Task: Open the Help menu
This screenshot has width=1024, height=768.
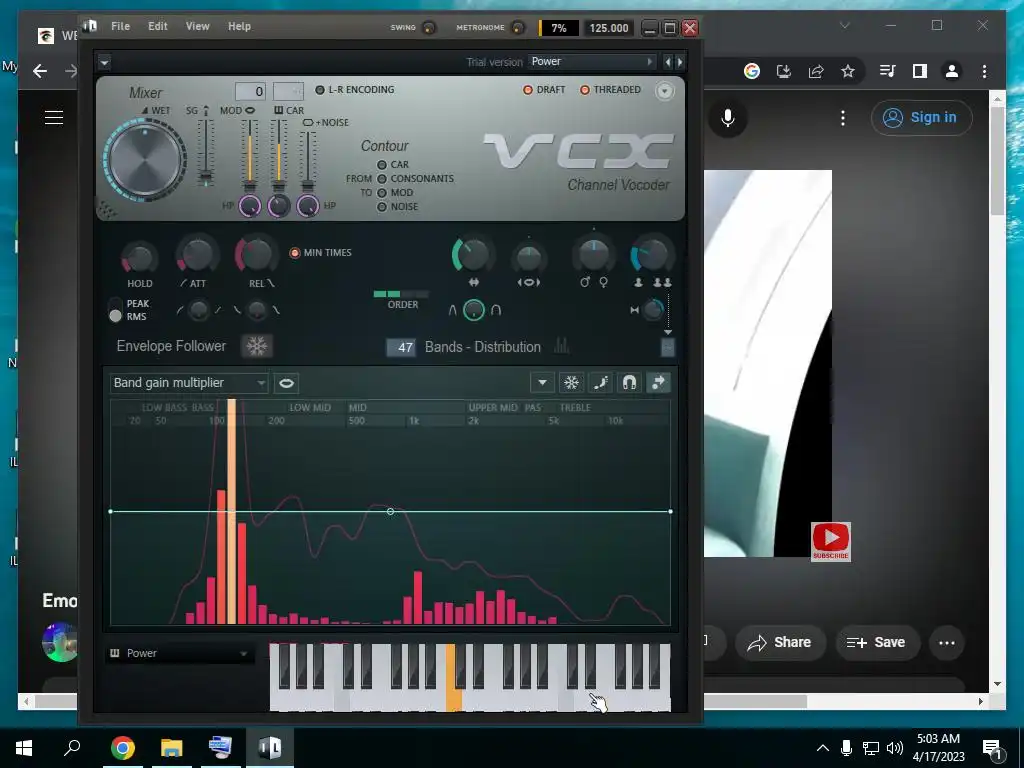Action: tap(239, 26)
